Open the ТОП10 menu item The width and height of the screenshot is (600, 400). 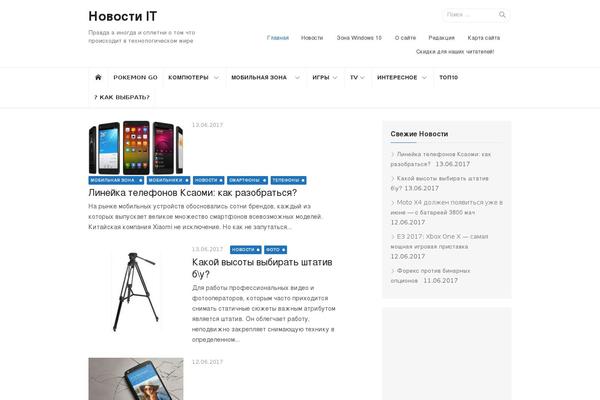448,77
